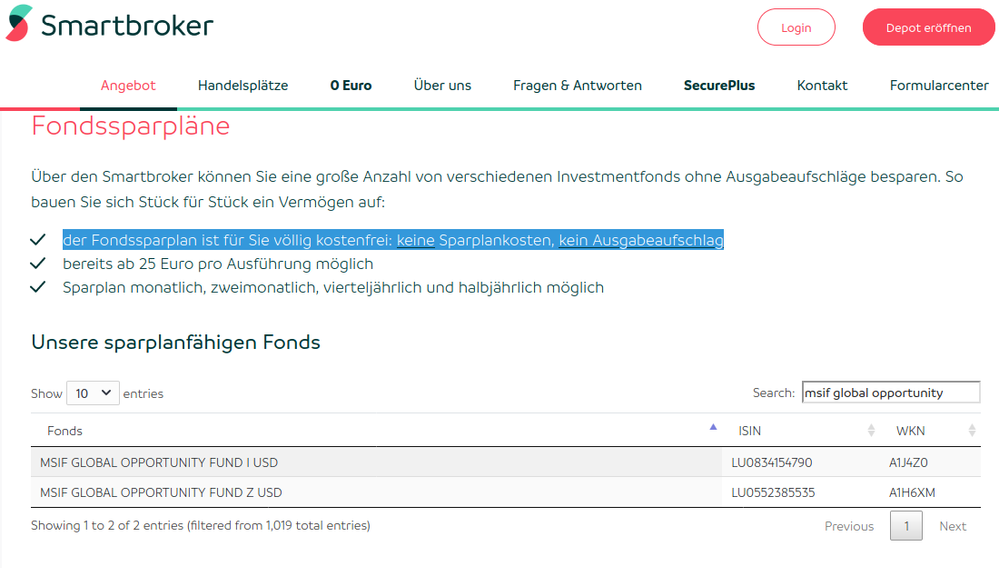Click 'Showing 1 to 2 of 2 entries' text
999x568 pixels.
(x=201, y=525)
